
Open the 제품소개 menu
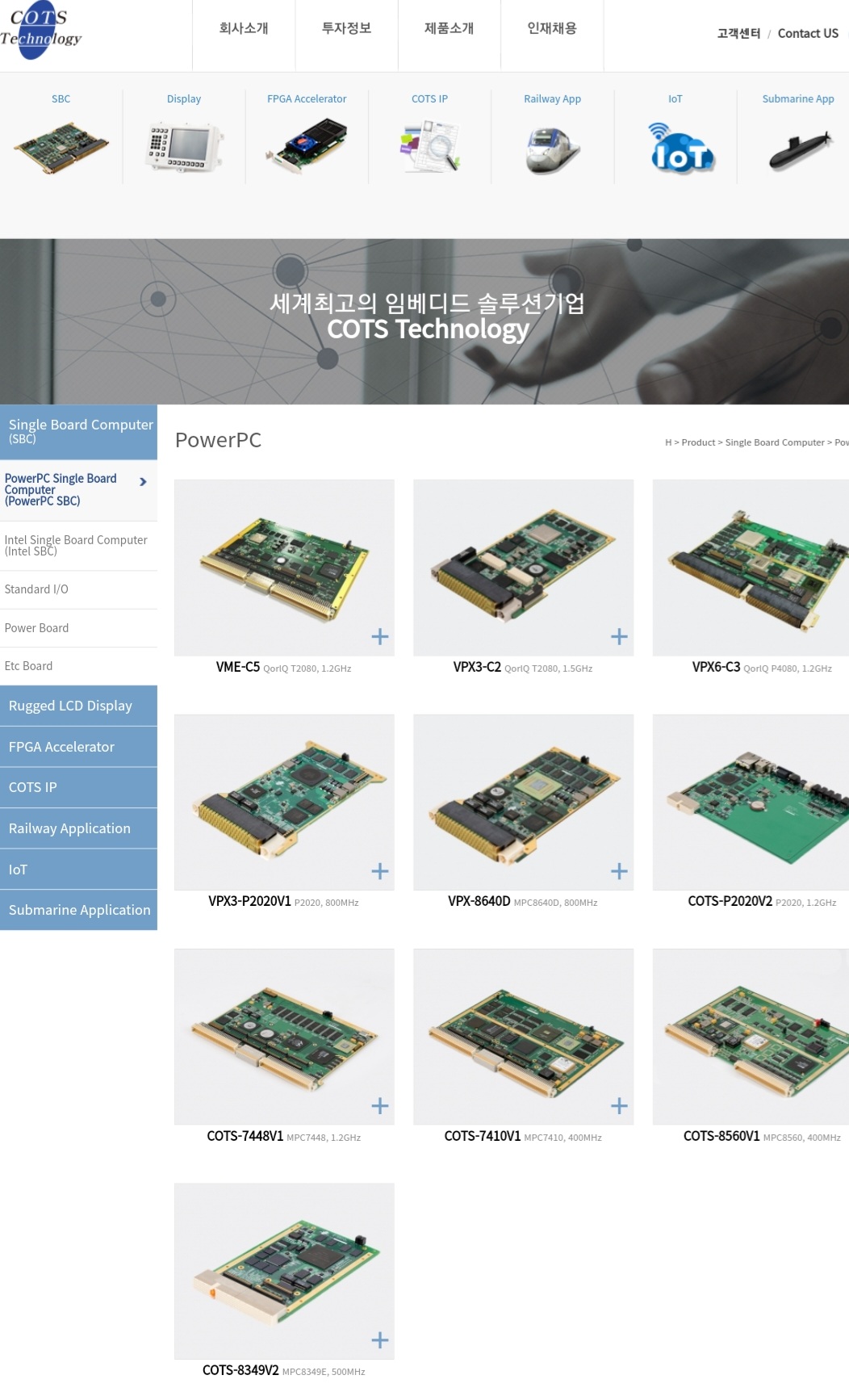[450, 28]
